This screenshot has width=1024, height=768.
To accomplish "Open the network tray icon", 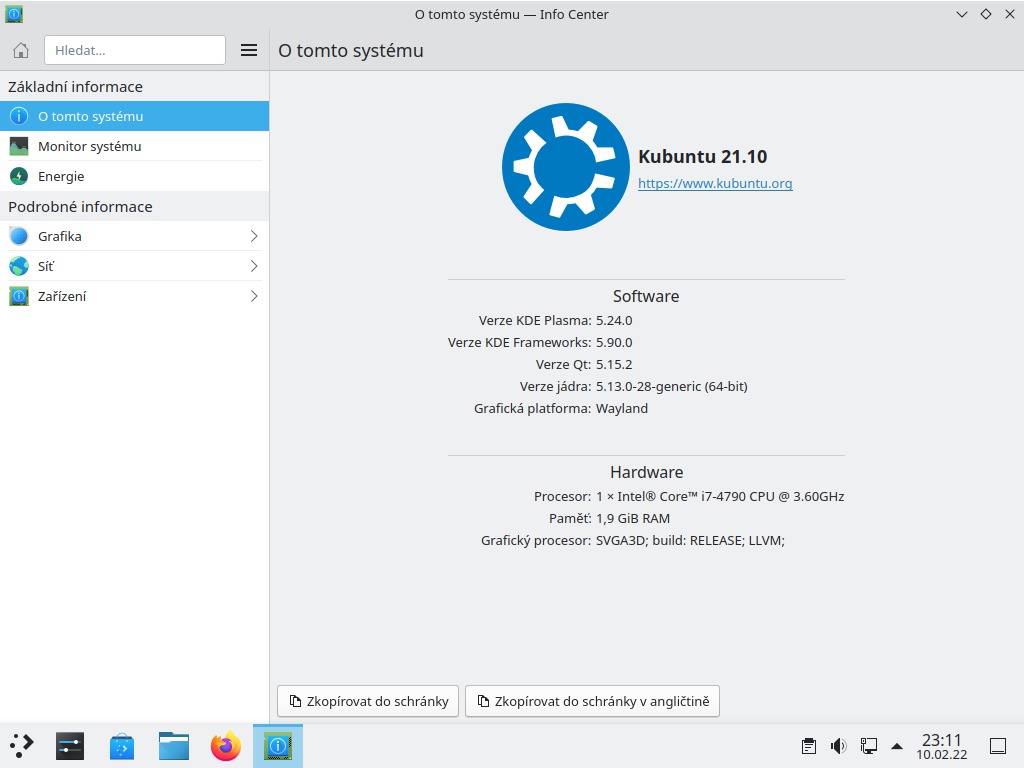I will [869, 746].
